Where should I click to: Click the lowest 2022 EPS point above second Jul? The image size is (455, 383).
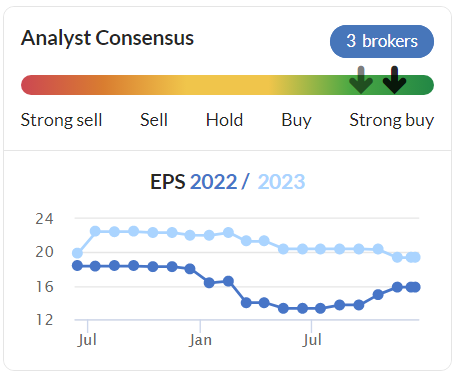[x=302, y=308]
